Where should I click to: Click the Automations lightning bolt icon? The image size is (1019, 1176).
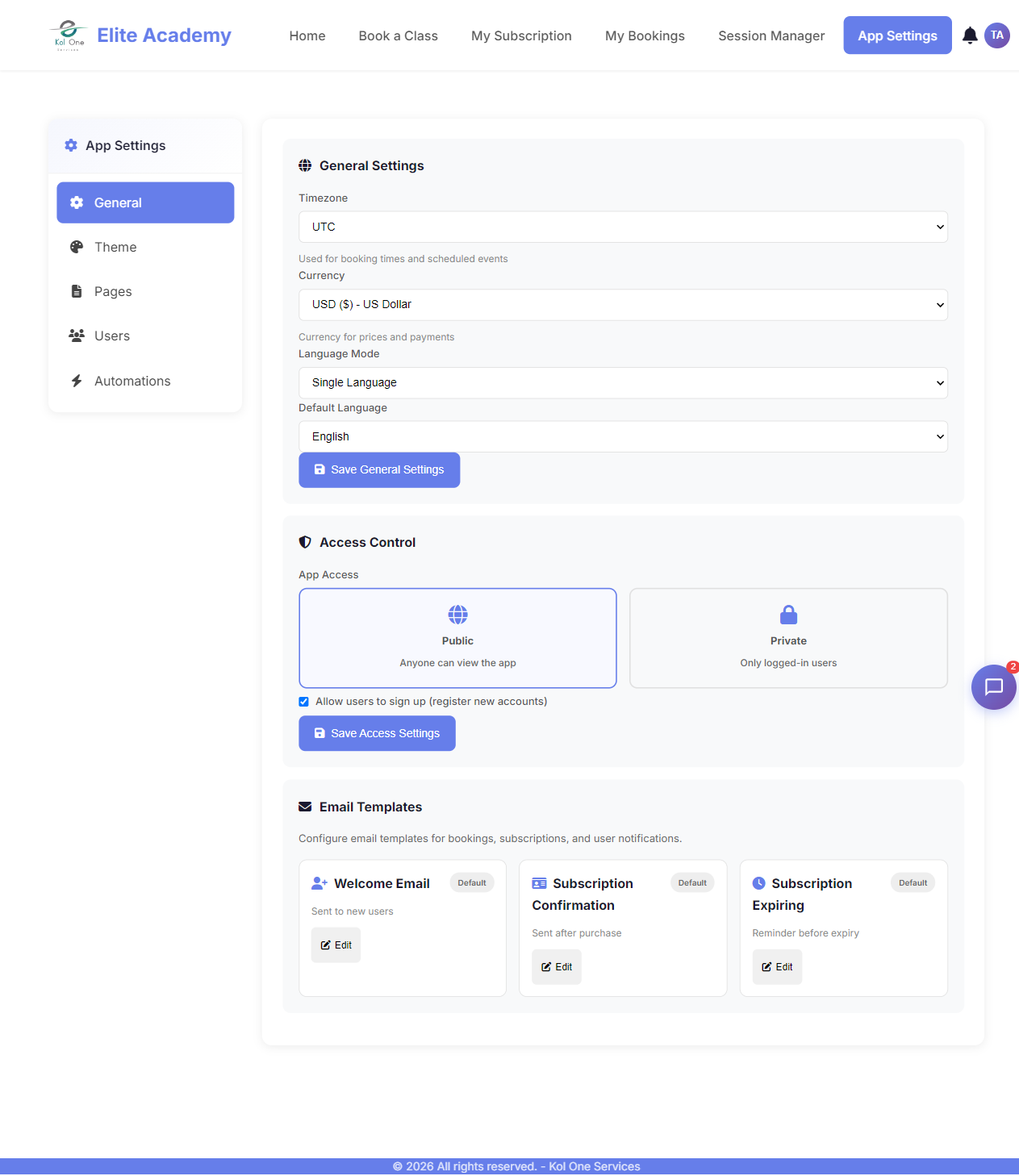tap(77, 382)
